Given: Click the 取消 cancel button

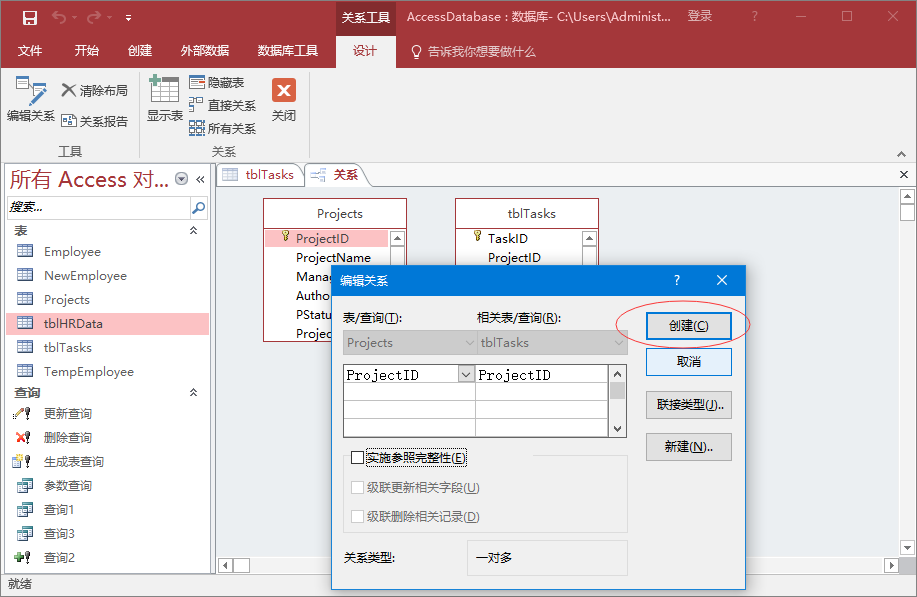Looking at the screenshot, I should click(688, 361).
